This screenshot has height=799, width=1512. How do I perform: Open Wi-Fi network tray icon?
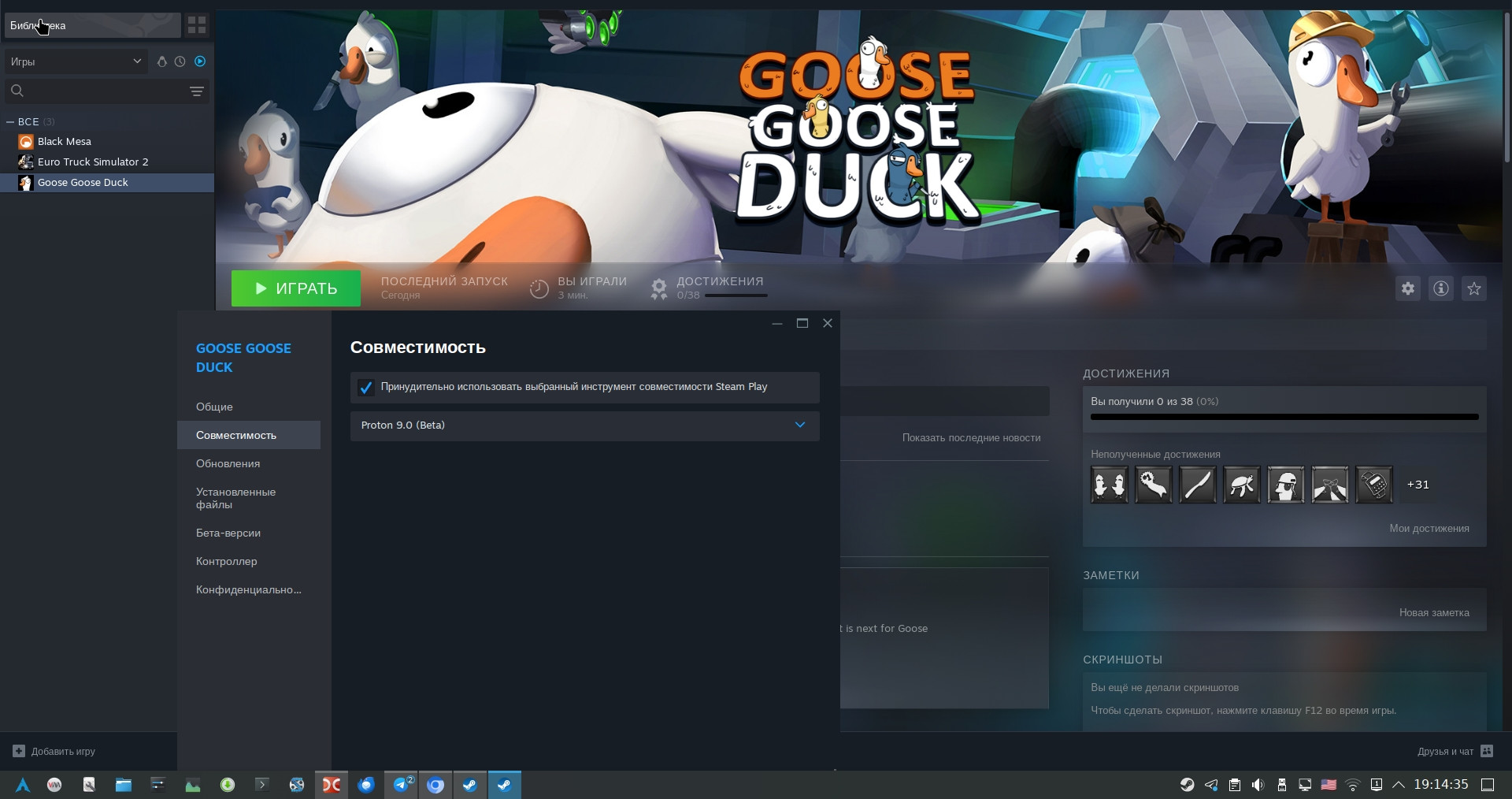pos(1353,785)
